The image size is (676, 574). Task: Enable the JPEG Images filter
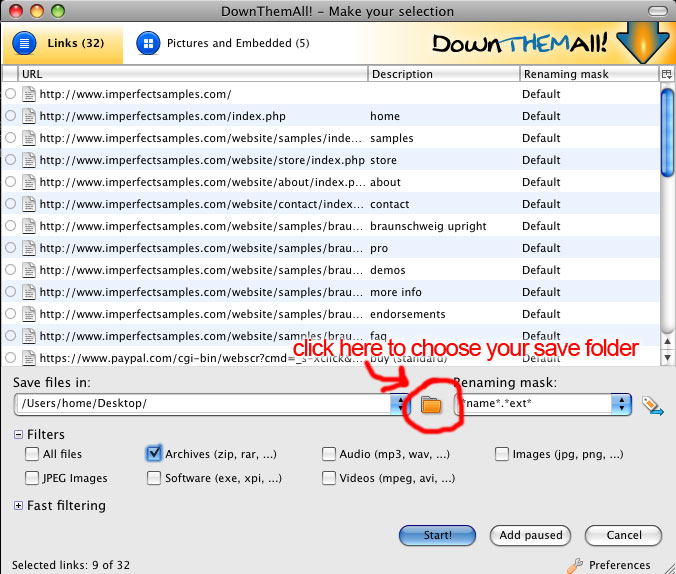click(32, 478)
